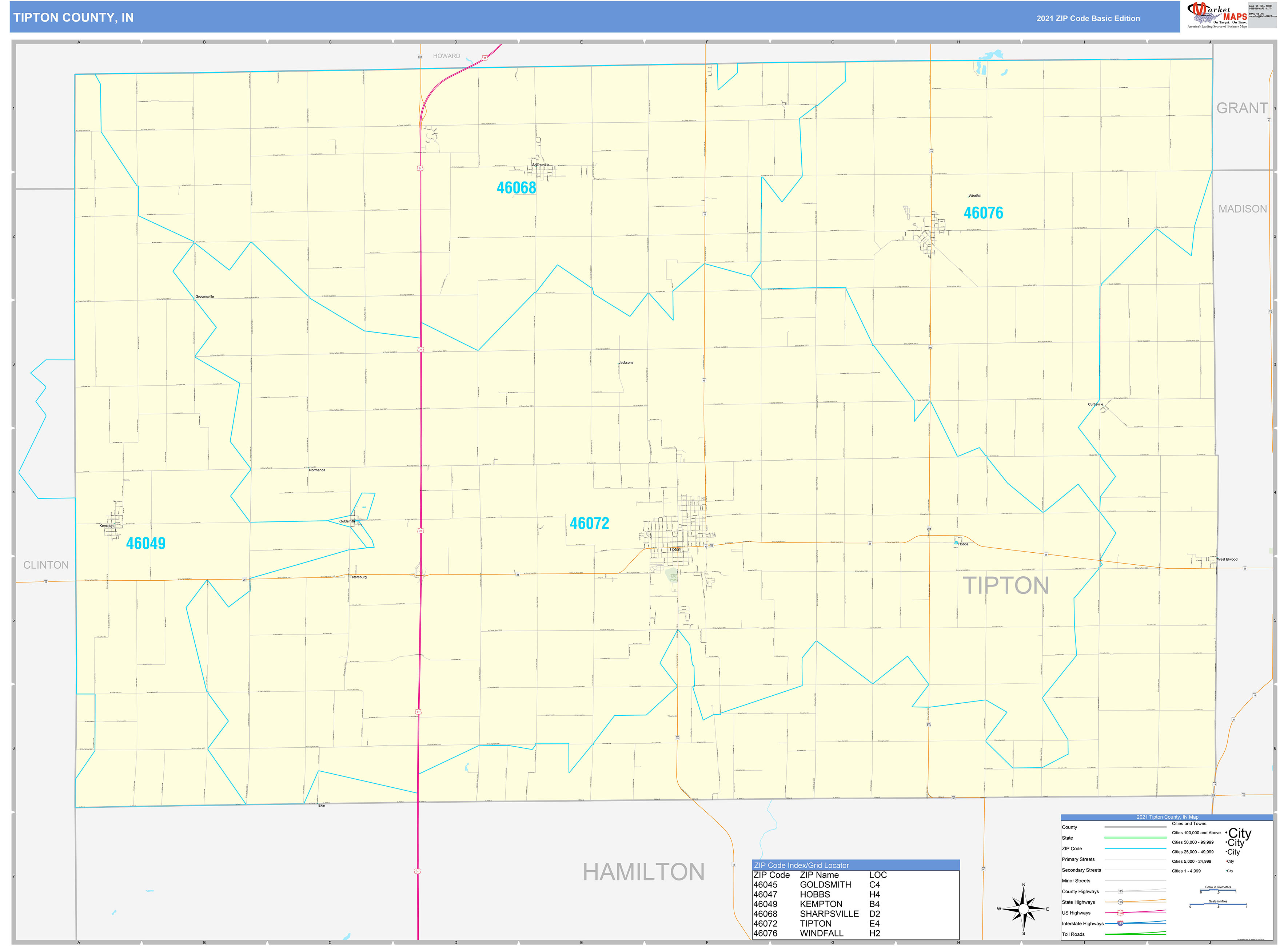Select the US Highways shield icon in legend
The height and width of the screenshot is (946, 1288).
click(x=1120, y=912)
